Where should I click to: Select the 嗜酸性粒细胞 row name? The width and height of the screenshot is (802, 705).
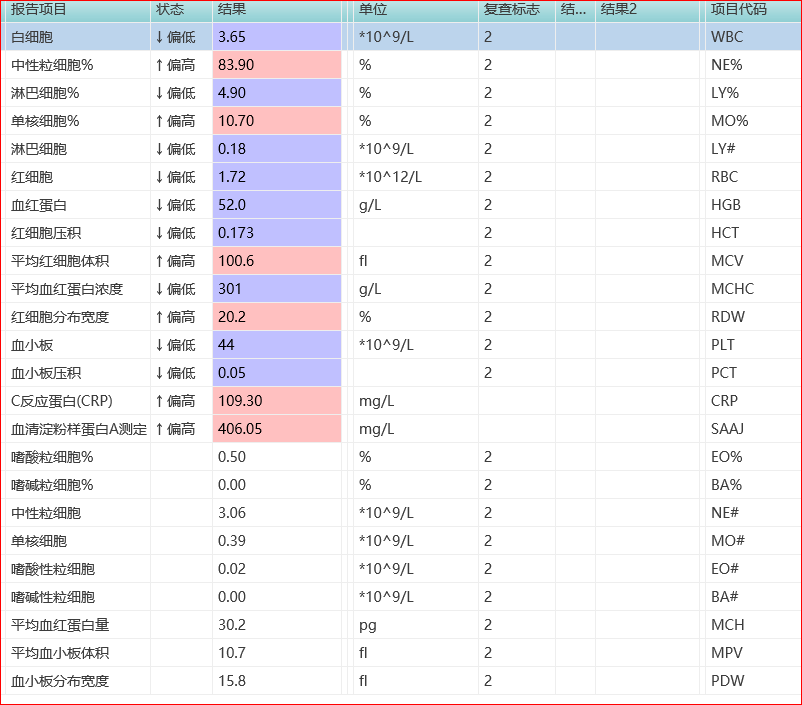click(53, 569)
